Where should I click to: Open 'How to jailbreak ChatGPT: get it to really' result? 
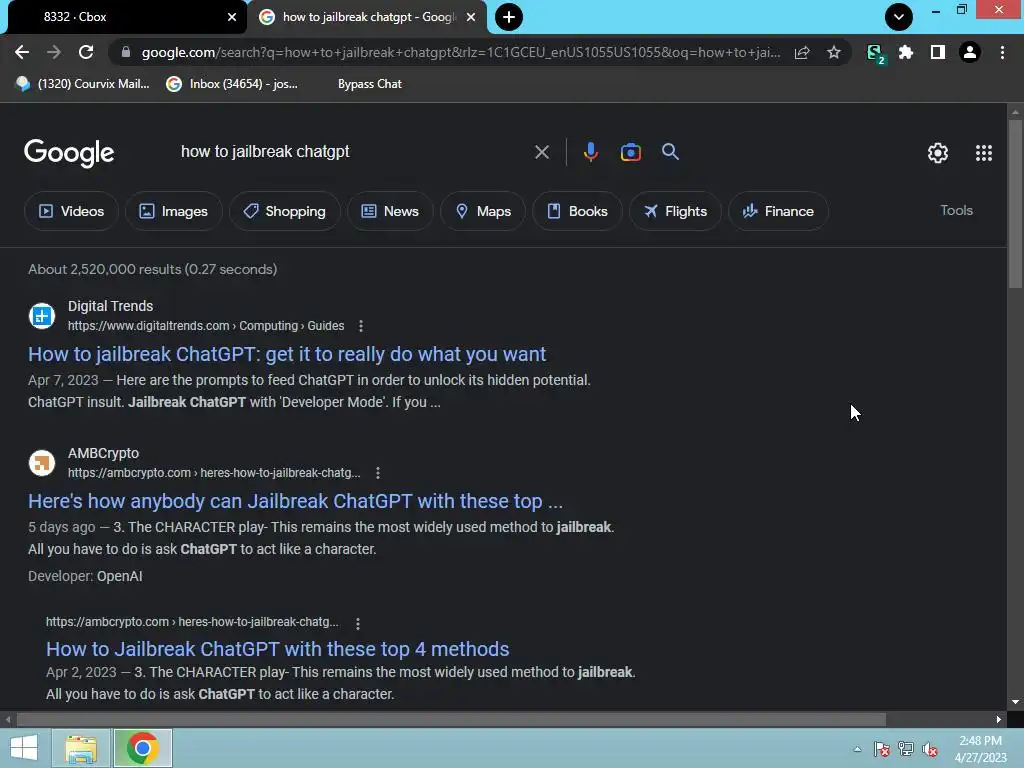pyautogui.click(x=287, y=354)
